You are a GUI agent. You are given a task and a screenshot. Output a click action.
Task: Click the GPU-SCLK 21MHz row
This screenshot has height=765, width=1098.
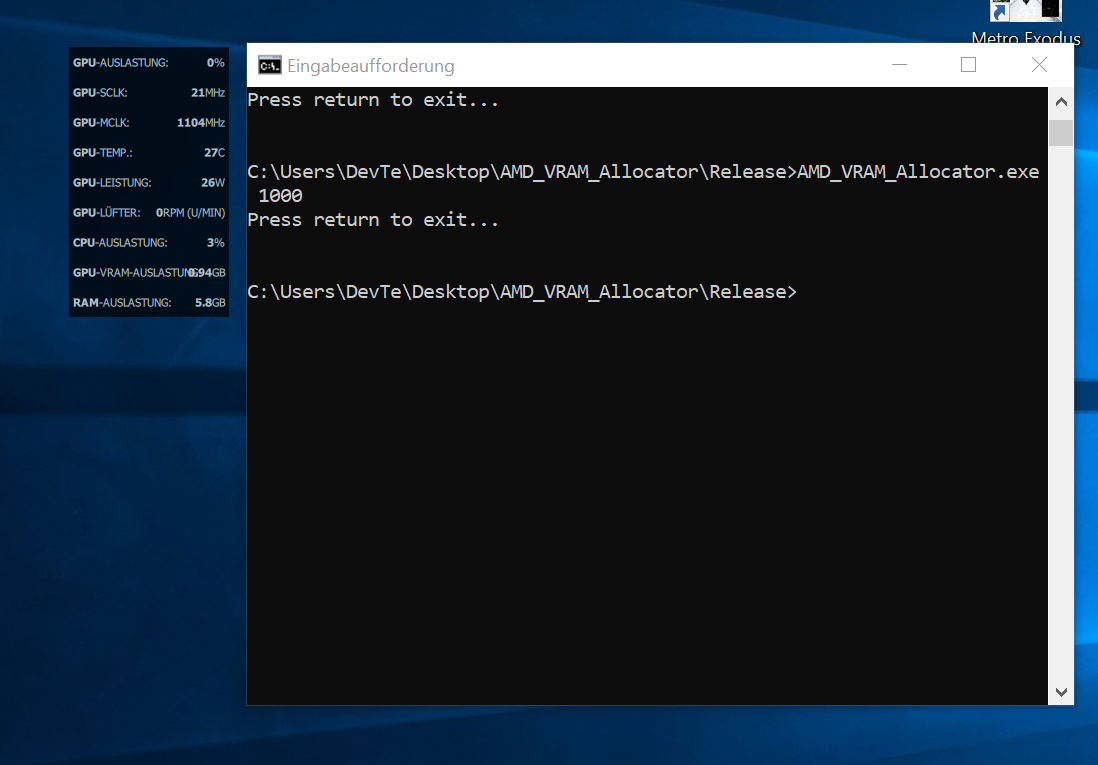tap(148, 92)
